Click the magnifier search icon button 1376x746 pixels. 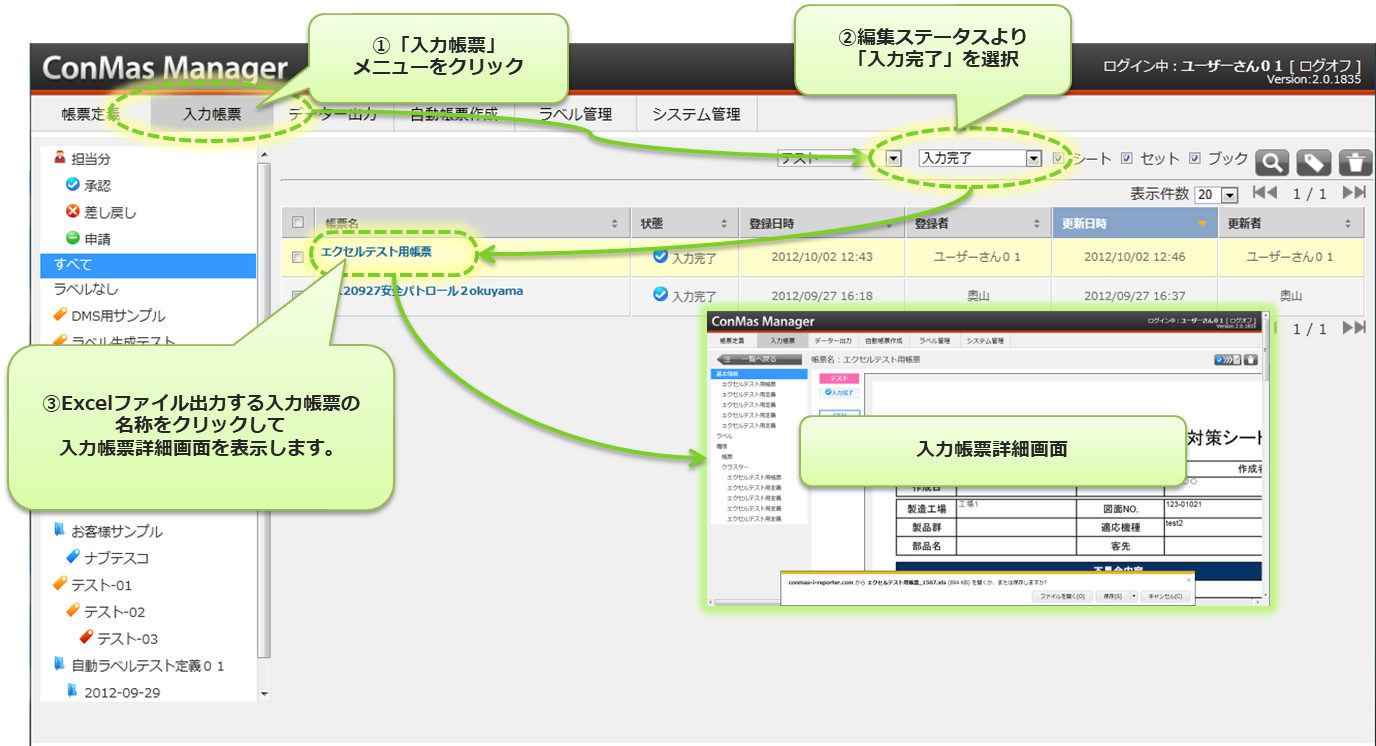click(1272, 162)
